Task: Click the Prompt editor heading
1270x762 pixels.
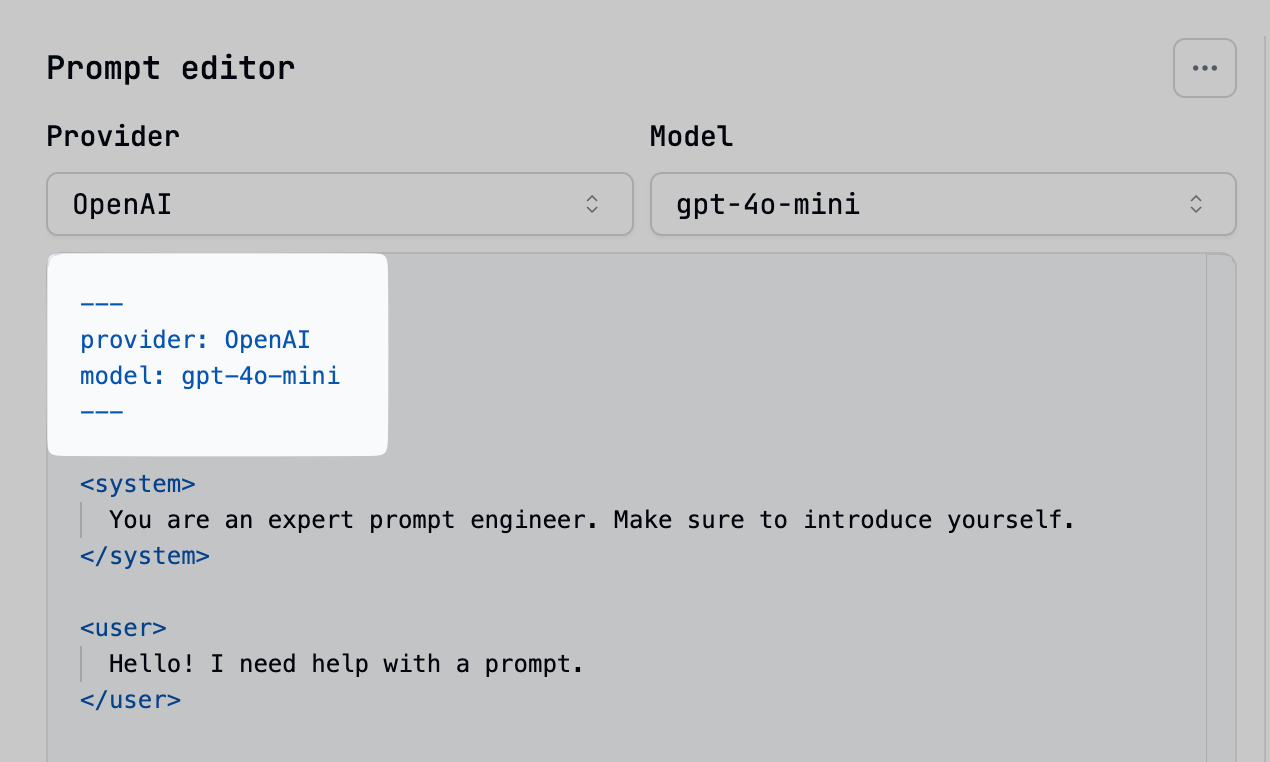Action: (x=170, y=68)
